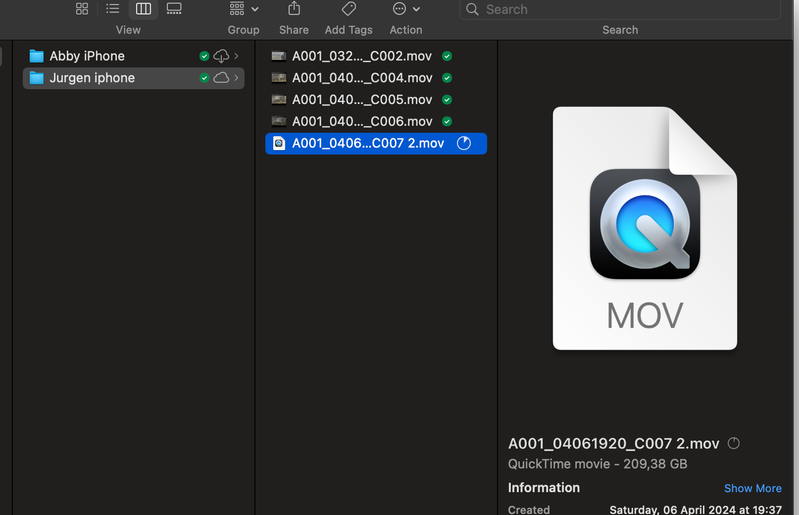This screenshot has height=515, width=799.
Task: Open the Action menu dropdown
Action: click(405, 9)
